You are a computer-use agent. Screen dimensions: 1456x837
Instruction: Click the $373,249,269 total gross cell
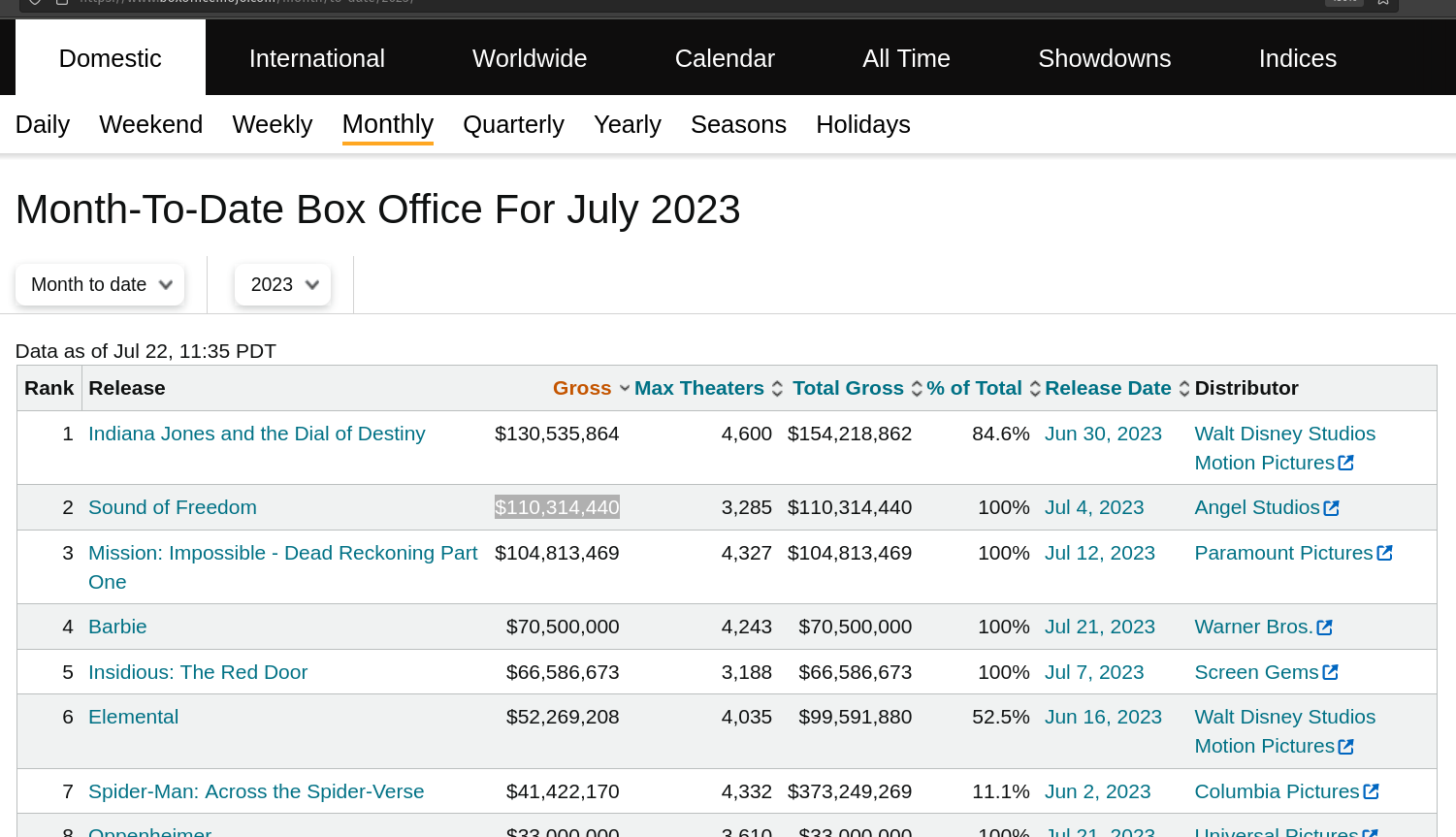pos(850,791)
